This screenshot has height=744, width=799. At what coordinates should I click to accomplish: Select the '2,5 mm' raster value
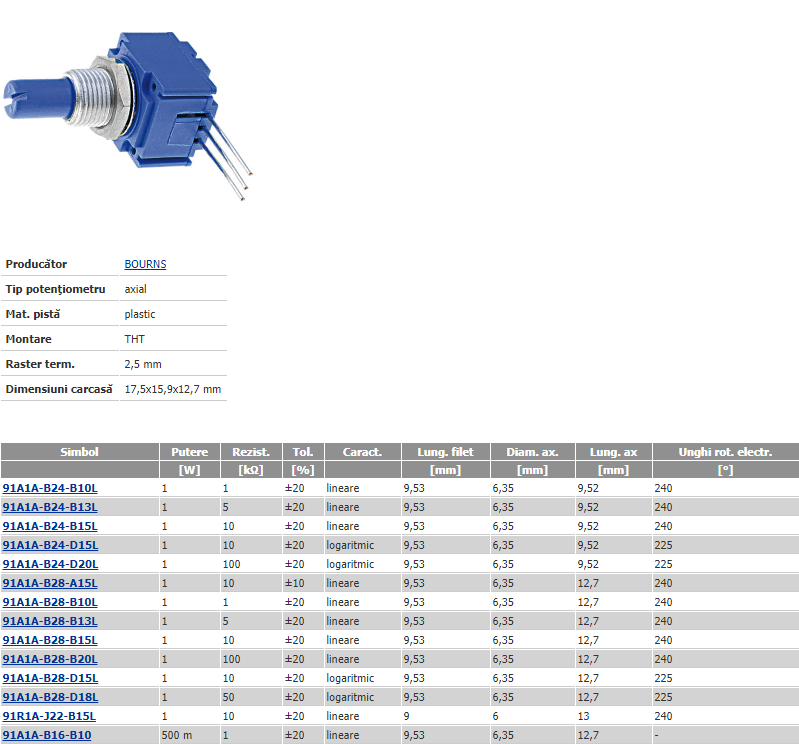[143, 364]
